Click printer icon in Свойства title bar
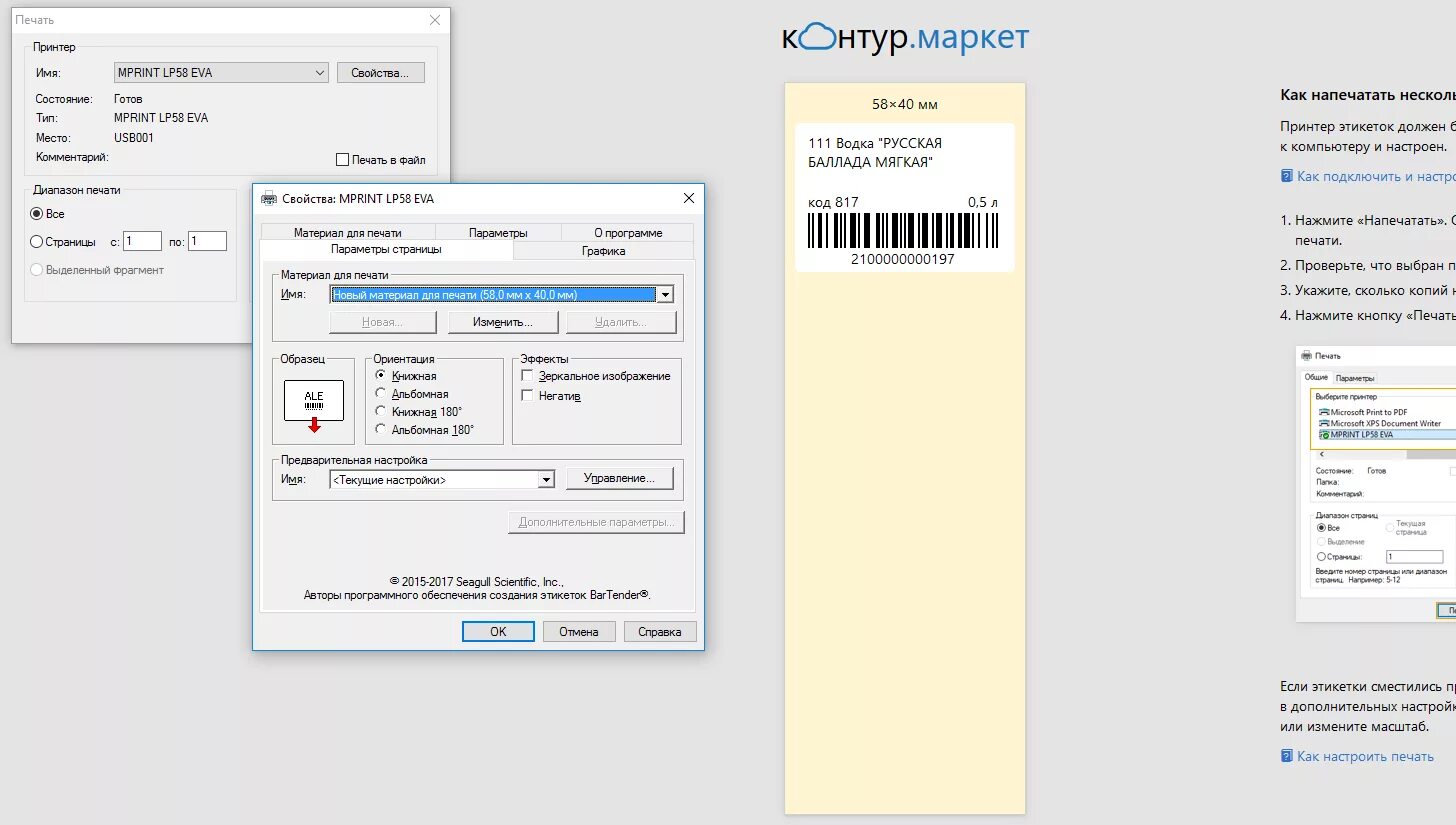The image size is (1456, 825). click(269, 198)
